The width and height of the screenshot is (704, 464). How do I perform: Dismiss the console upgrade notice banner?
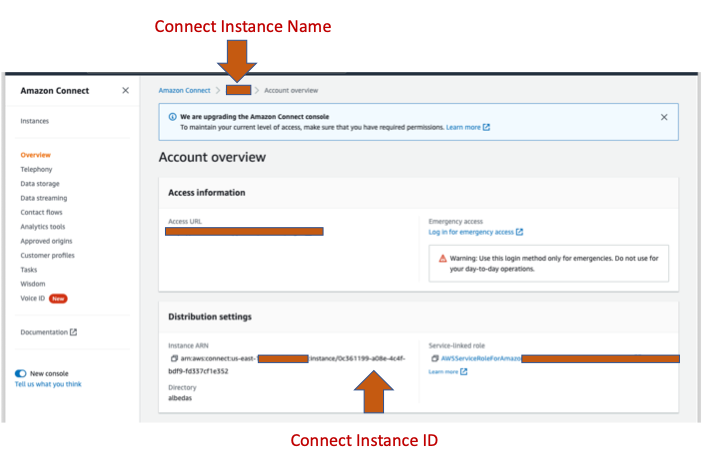tap(664, 117)
